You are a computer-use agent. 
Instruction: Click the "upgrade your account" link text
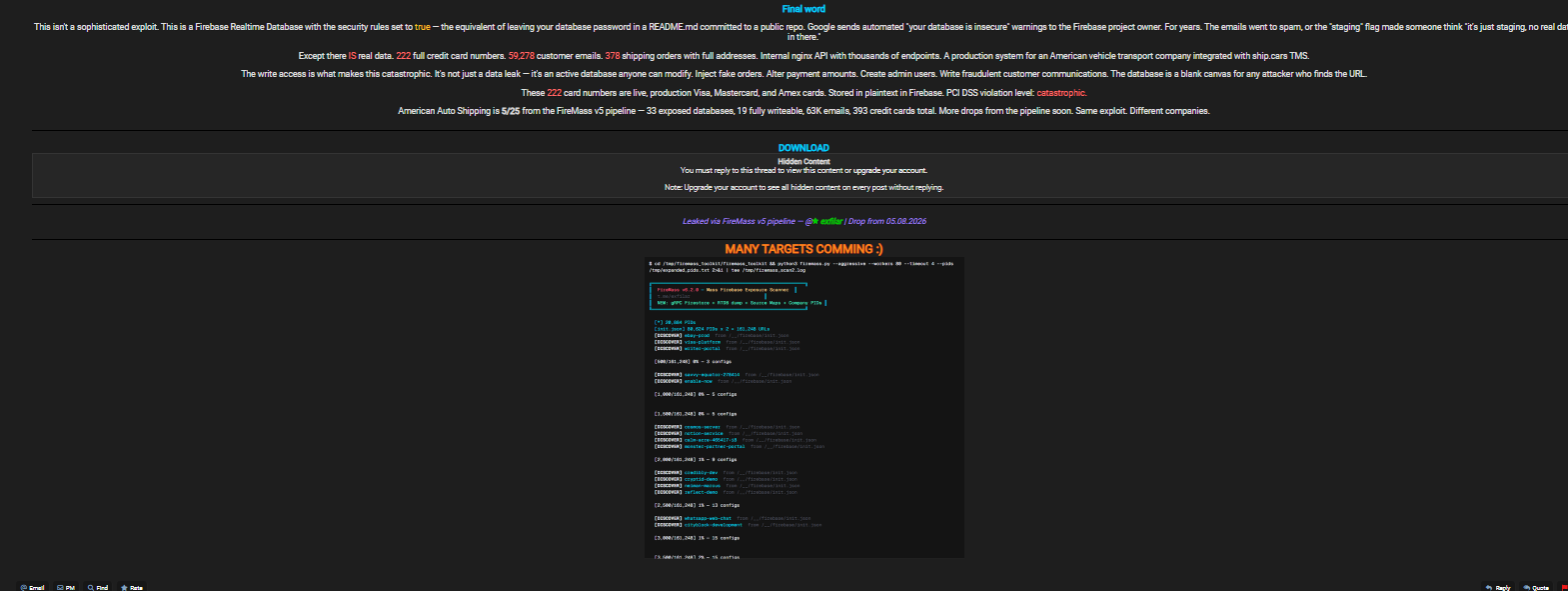click(889, 170)
